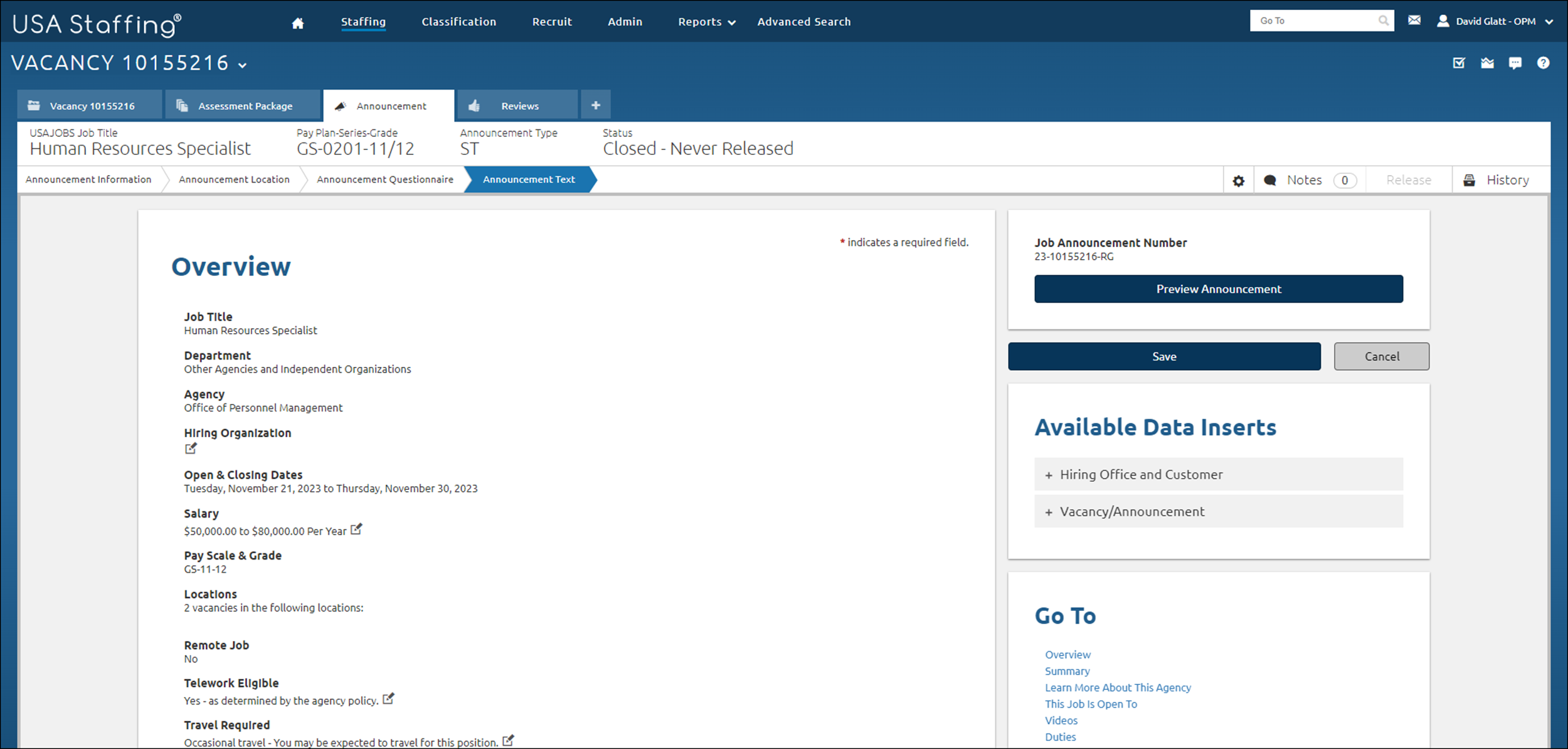Click the Notes speech bubble icon
This screenshot has width=1568, height=749.
point(1270,181)
